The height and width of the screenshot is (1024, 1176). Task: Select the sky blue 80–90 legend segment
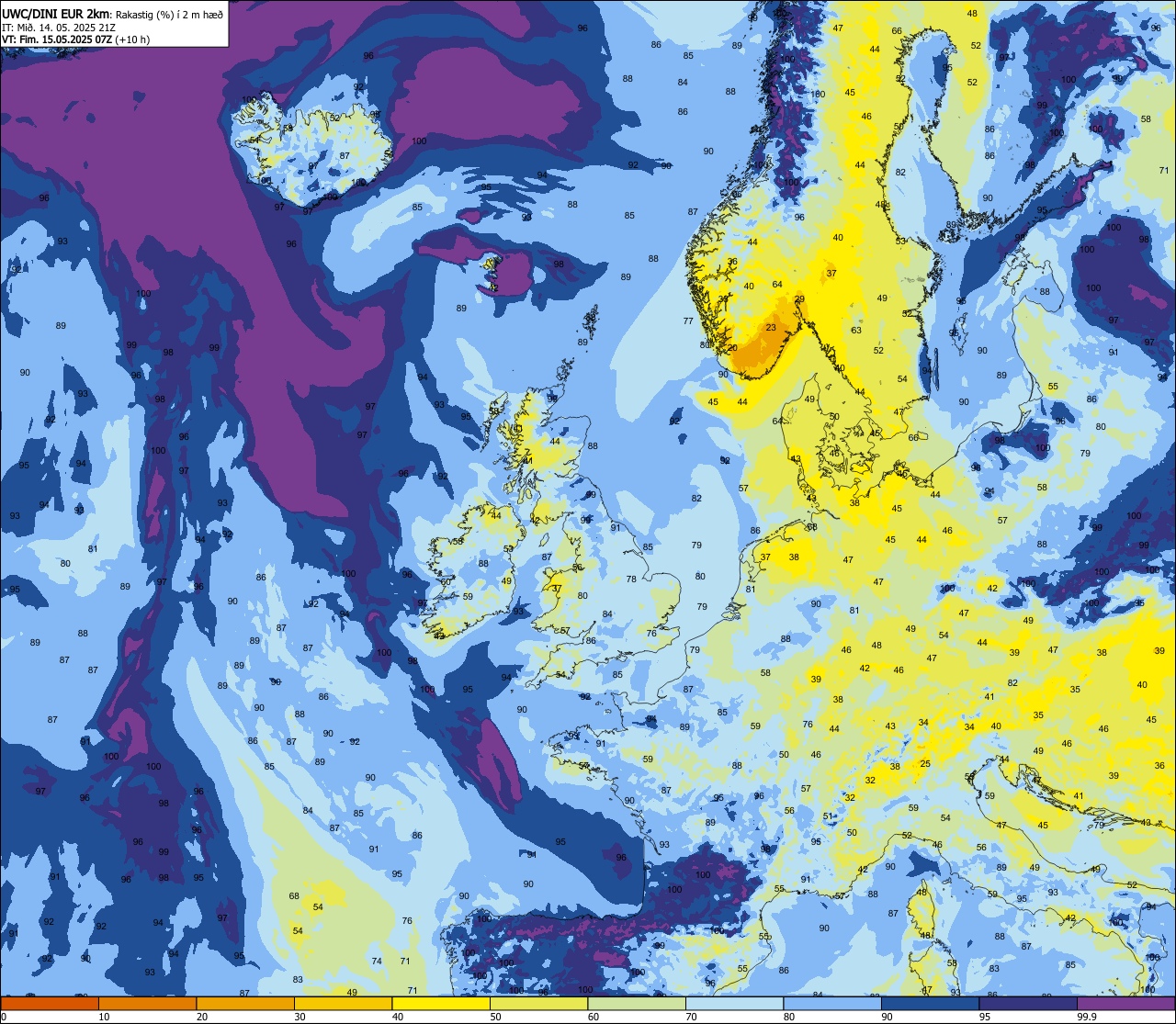pos(832,1003)
